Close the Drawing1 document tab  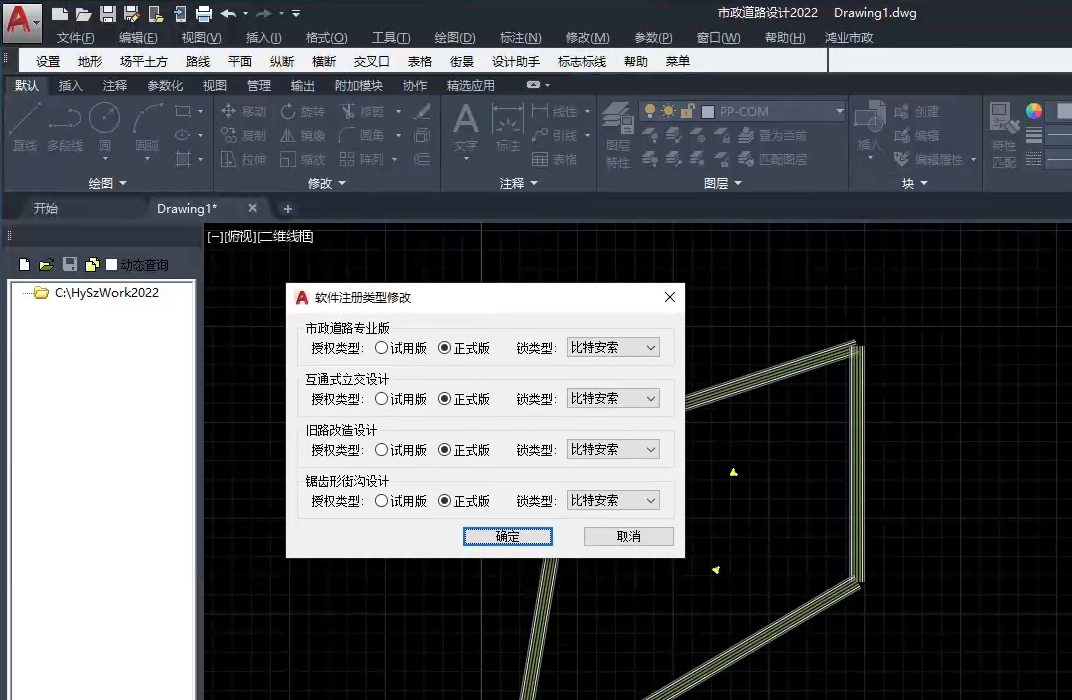pyautogui.click(x=252, y=208)
